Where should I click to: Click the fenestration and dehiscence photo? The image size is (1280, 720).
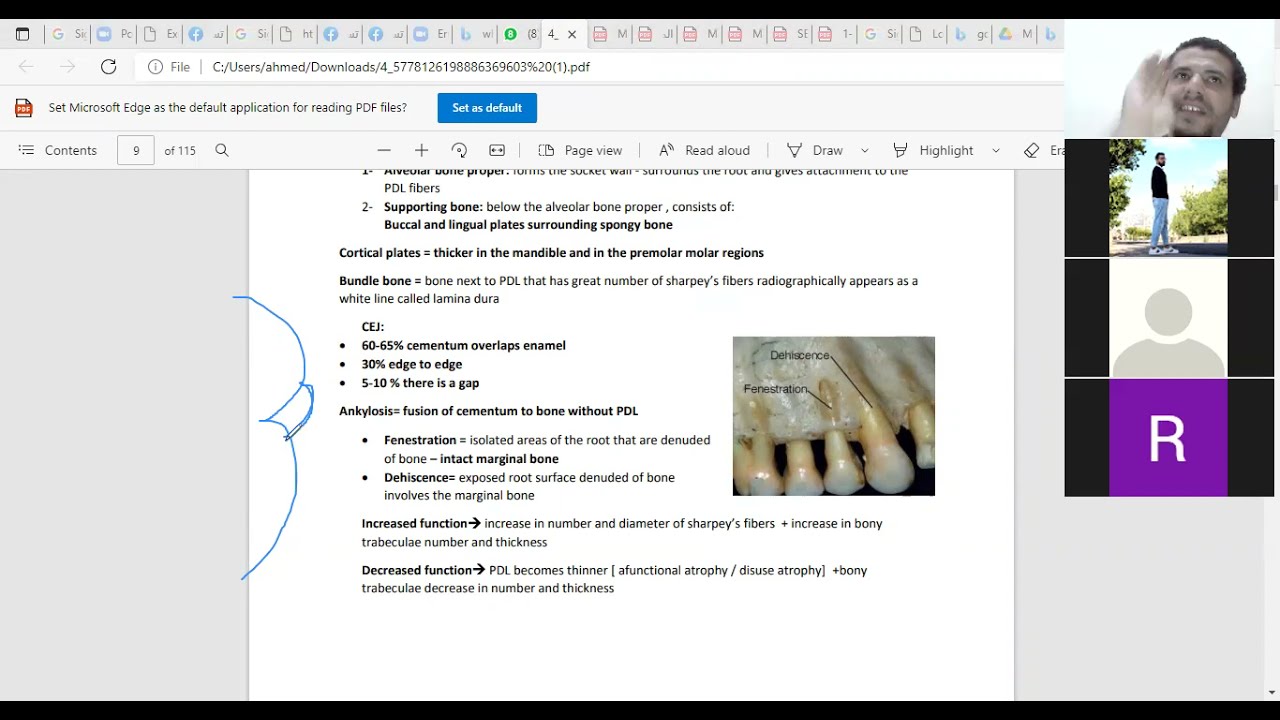pos(834,416)
